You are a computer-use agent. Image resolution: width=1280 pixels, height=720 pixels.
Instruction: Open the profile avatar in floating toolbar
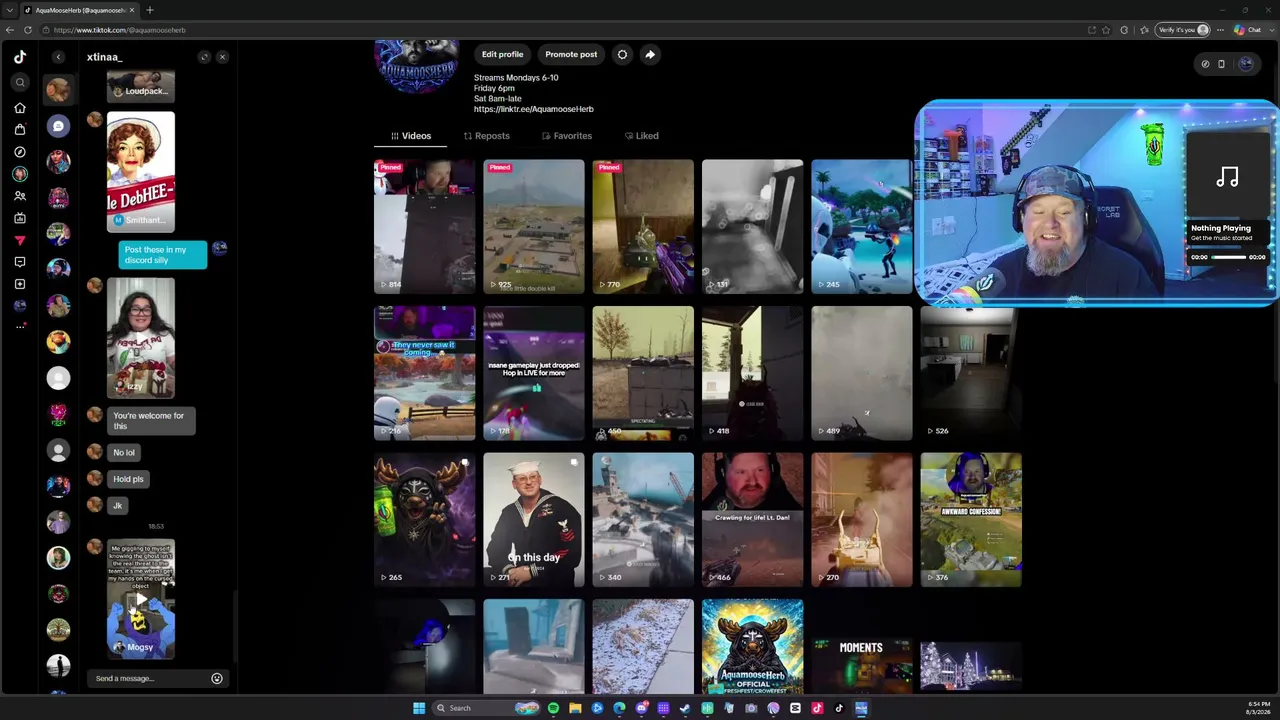point(1245,64)
